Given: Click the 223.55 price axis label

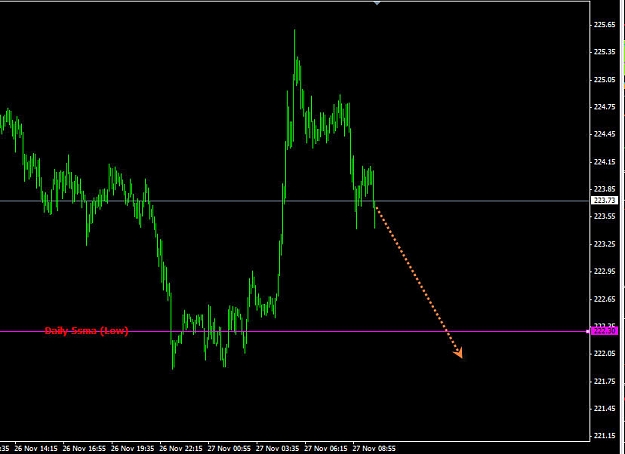Looking at the screenshot, I should pyautogui.click(x=604, y=216).
